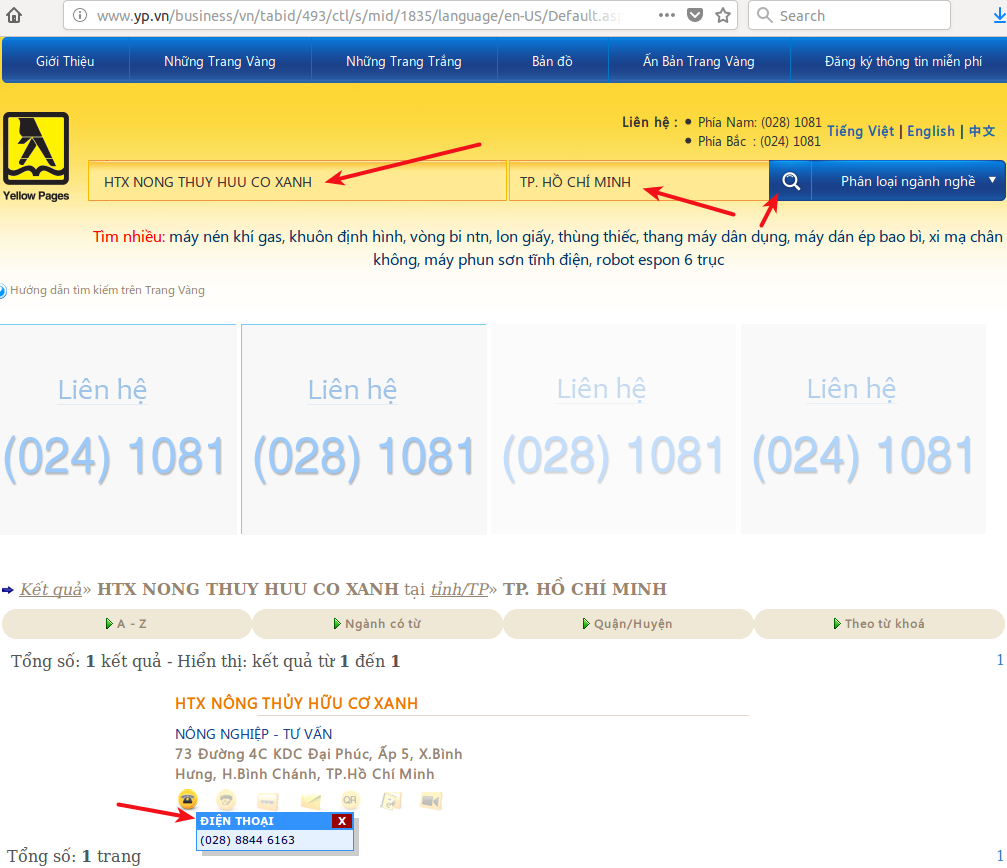Click the video camera icon

coord(431,801)
